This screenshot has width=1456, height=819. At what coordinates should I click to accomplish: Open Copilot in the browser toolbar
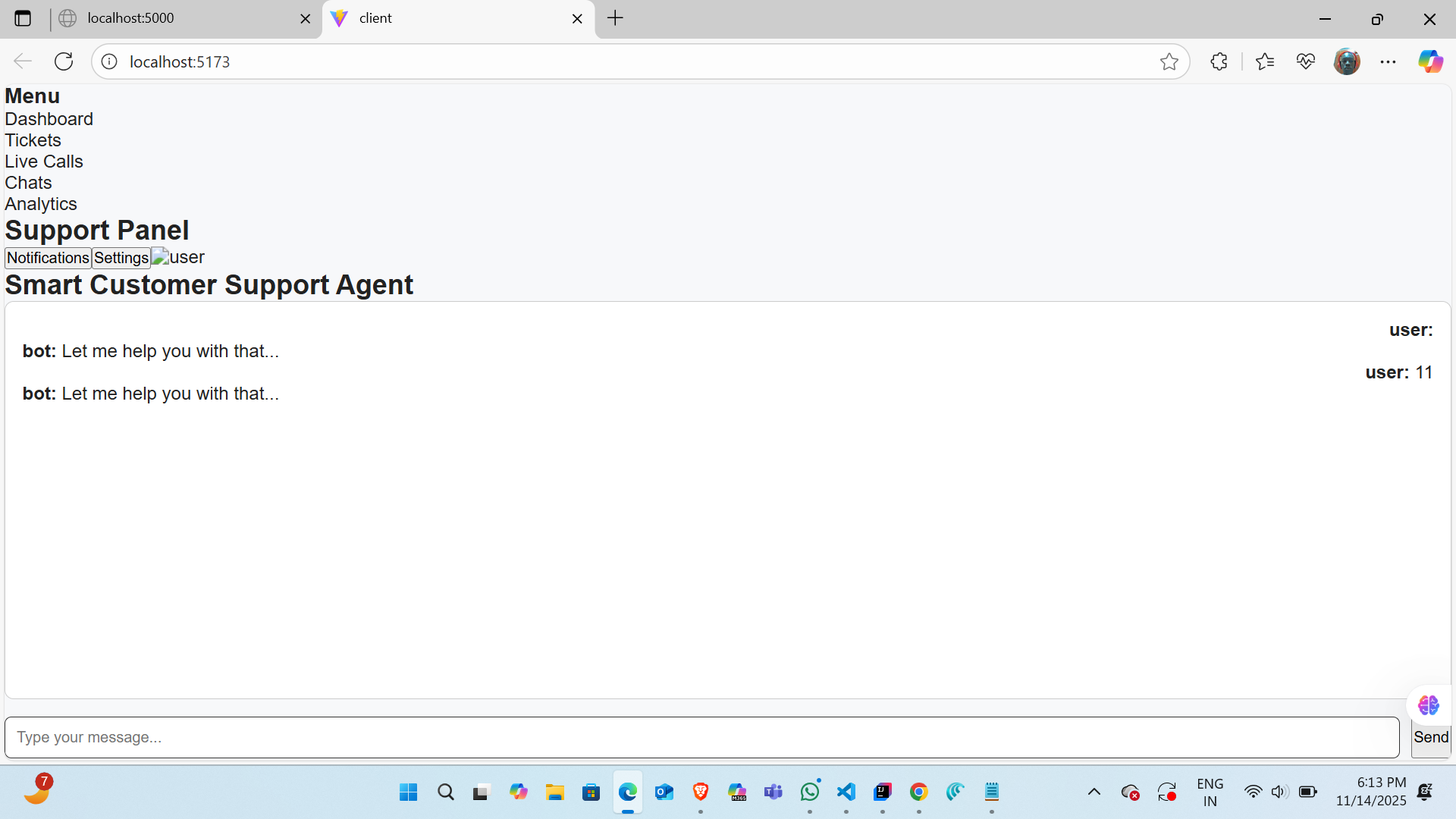(1432, 61)
